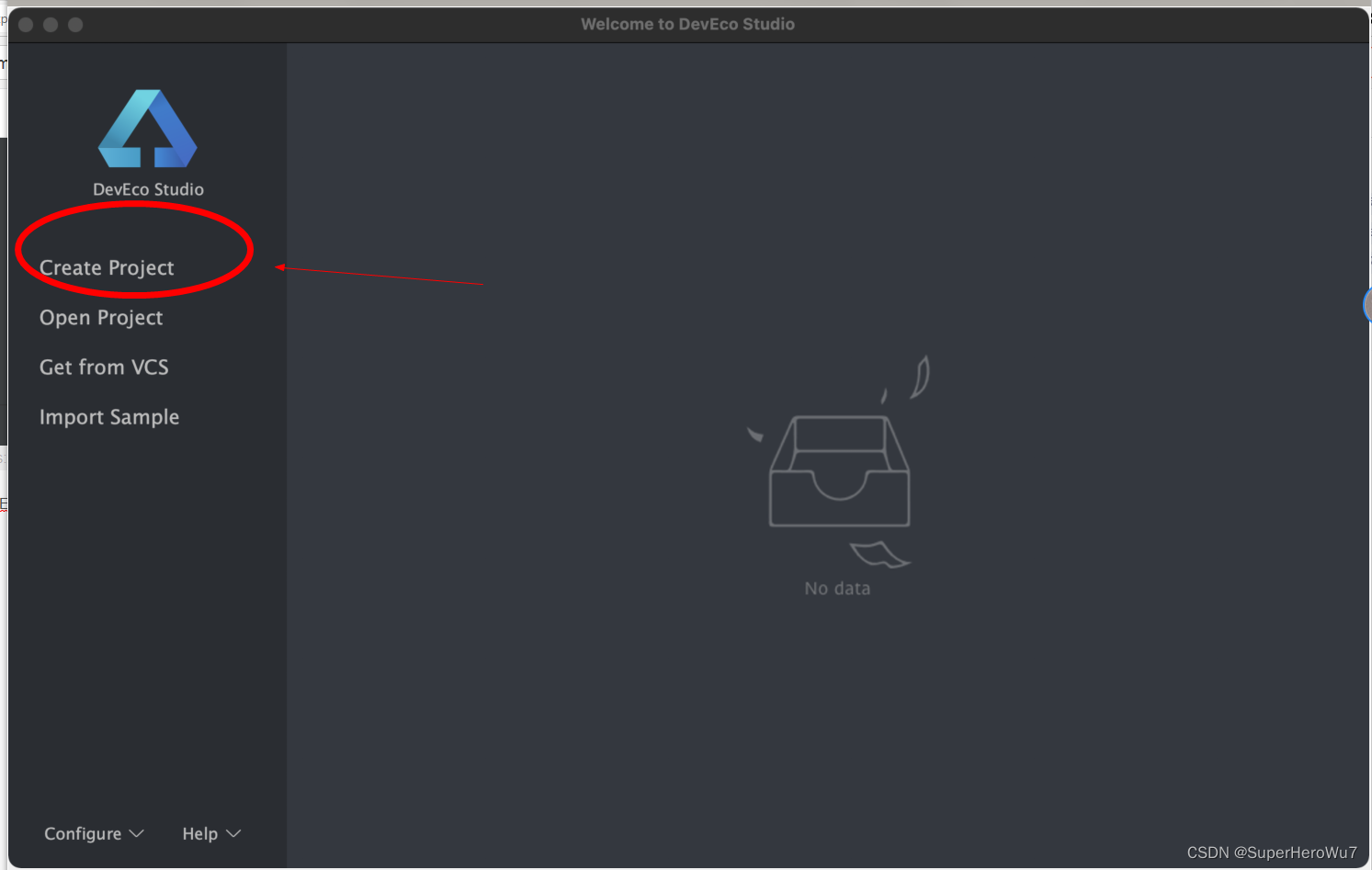Click Create Project in the sidebar
This screenshot has width=1372, height=870.
(x=107, y=267)
